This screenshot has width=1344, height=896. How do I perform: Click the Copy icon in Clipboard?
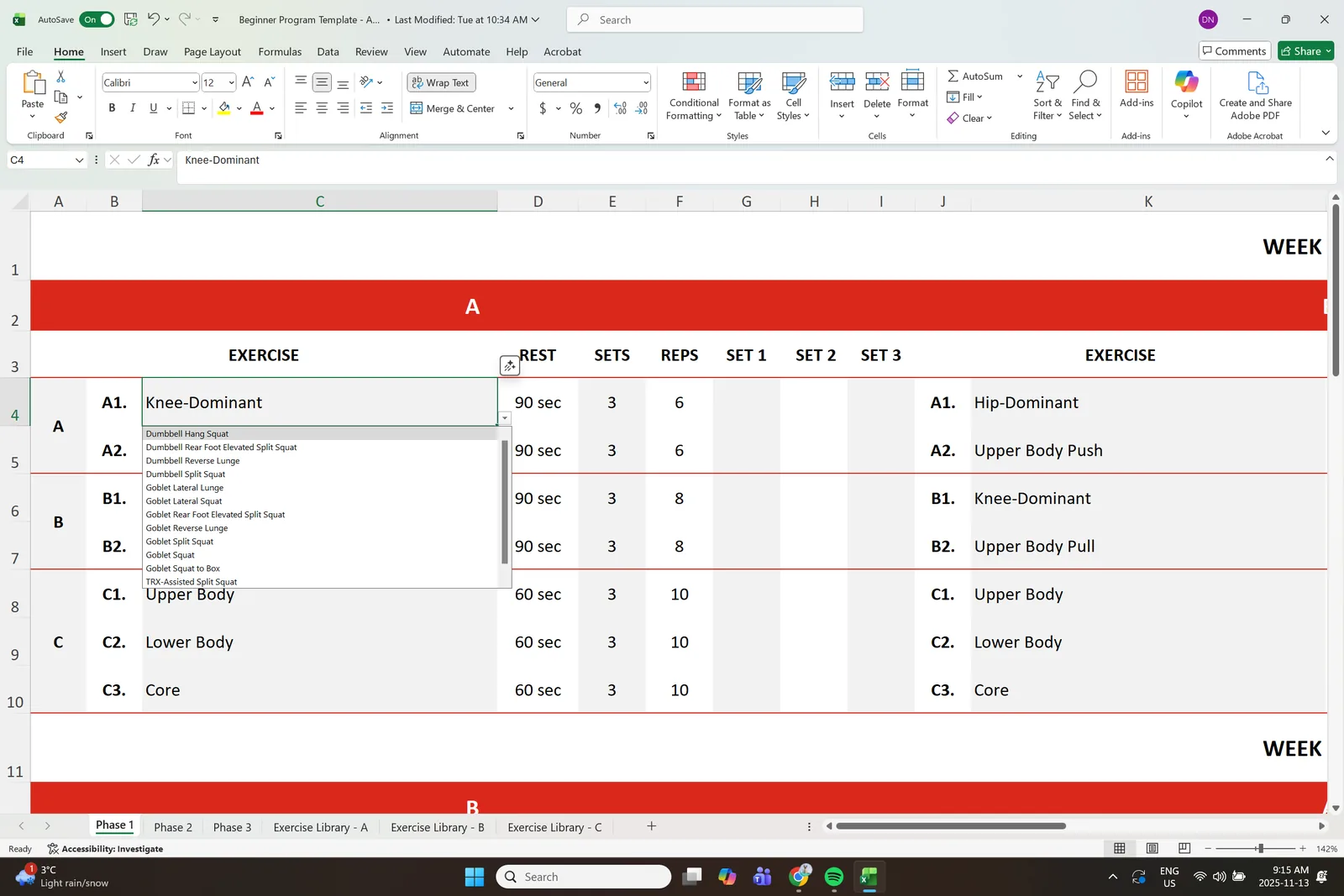(60, 97)
